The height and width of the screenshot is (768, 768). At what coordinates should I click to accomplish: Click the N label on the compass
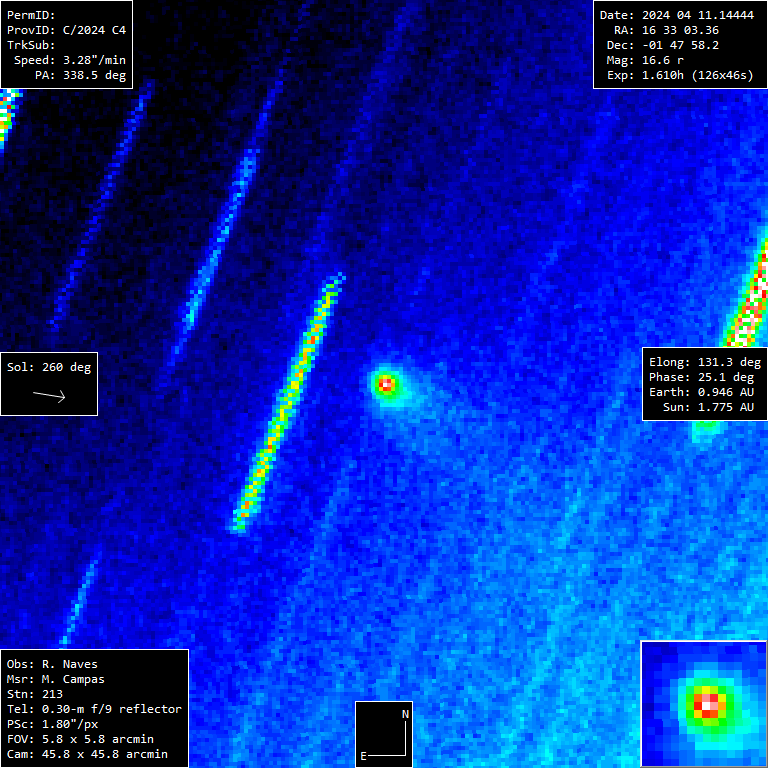click(x=406, y=714)
